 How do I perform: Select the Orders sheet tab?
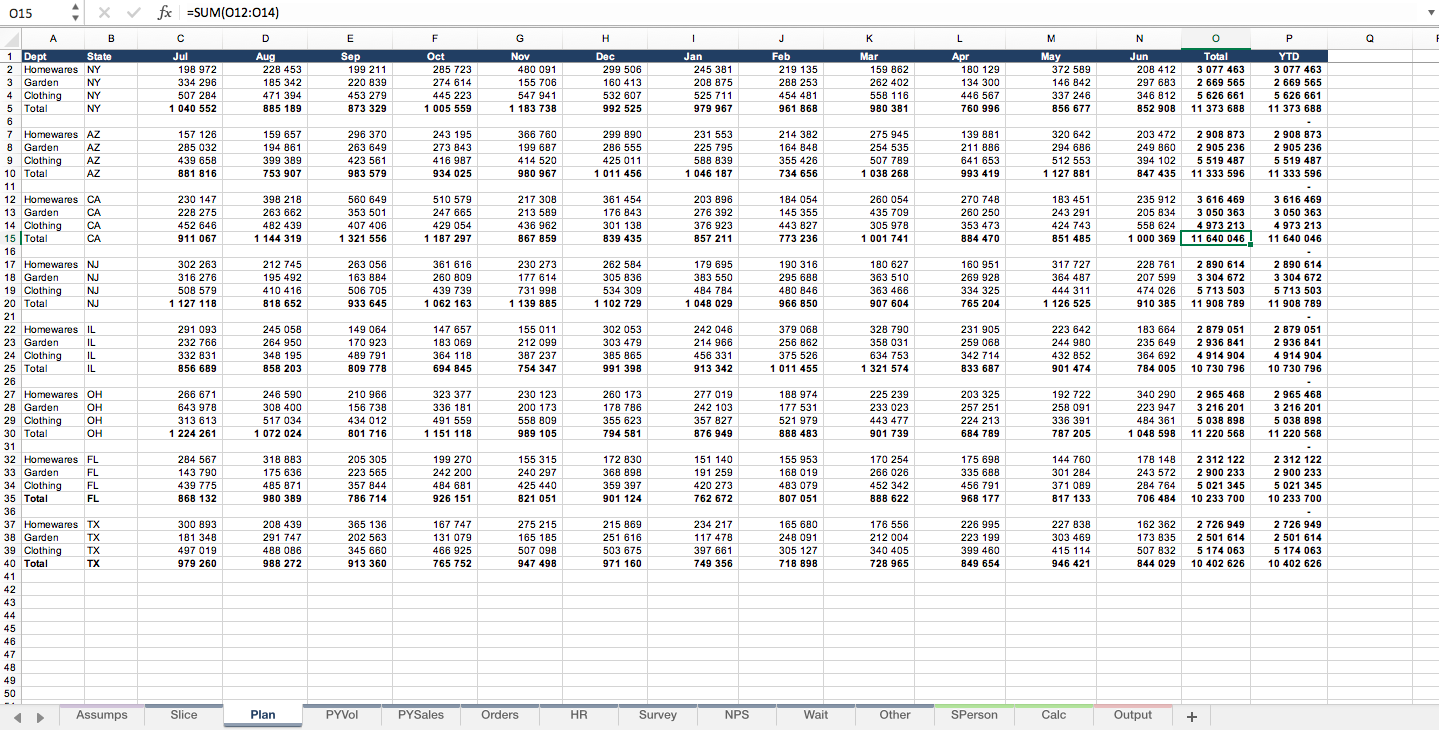(499, 715)
